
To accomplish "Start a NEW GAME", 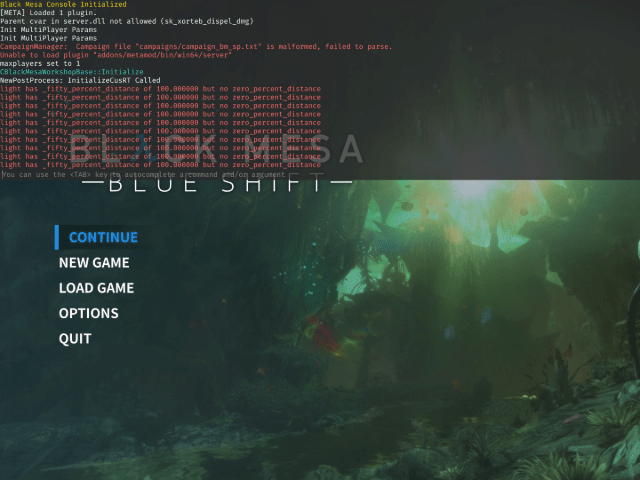I will point(94,262).
